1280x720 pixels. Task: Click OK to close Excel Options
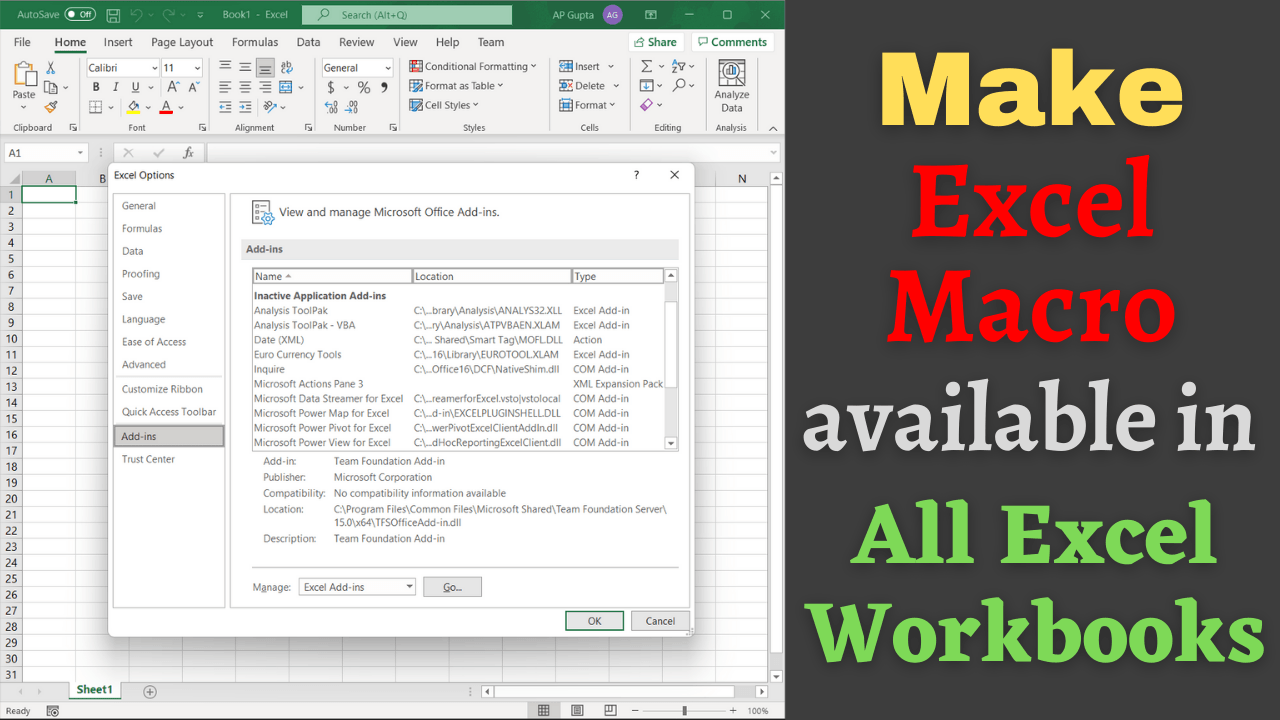(x=594, y=620)
